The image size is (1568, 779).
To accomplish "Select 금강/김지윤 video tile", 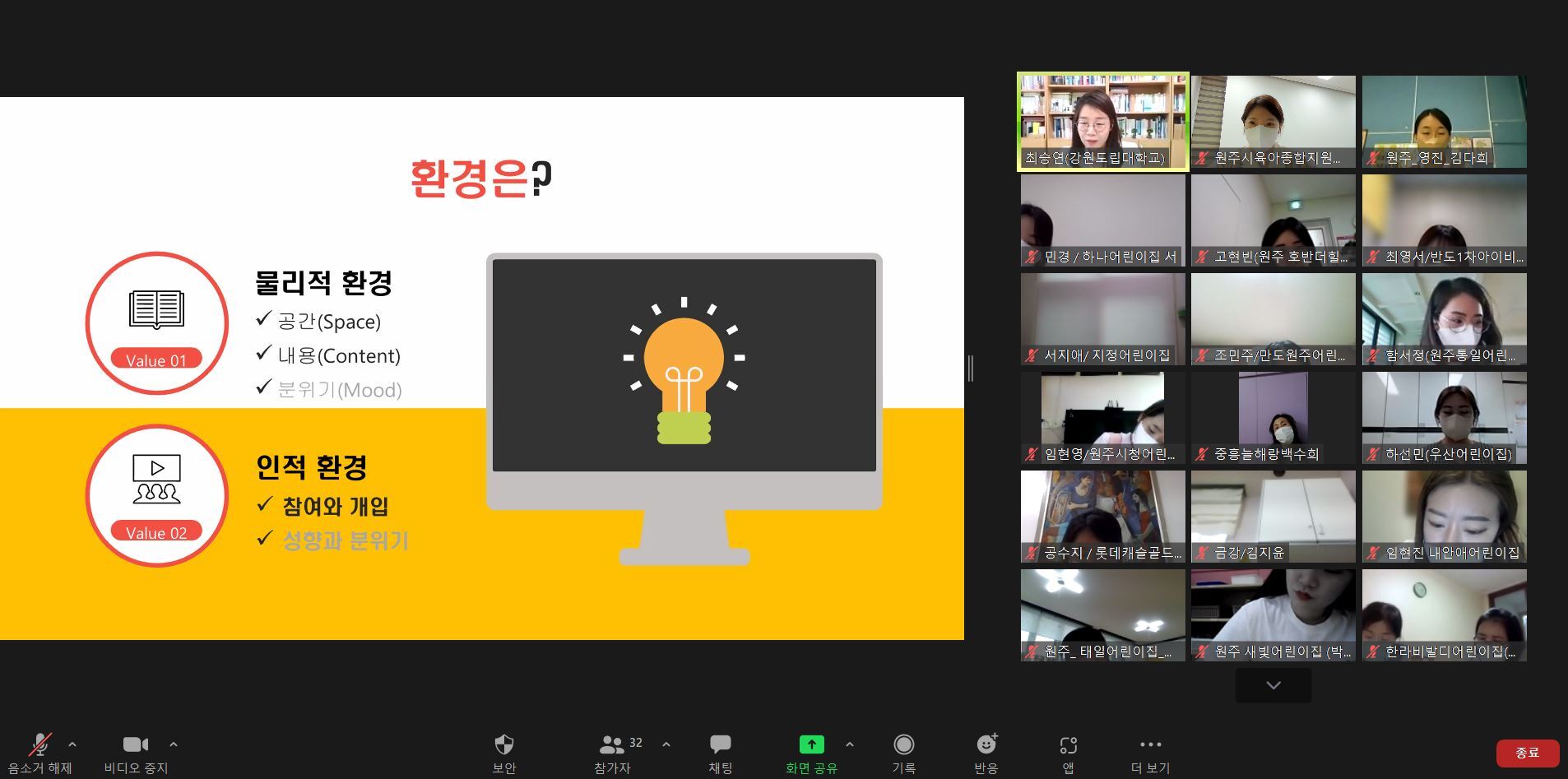I will pyautogui.click(x=1273, y=517).
